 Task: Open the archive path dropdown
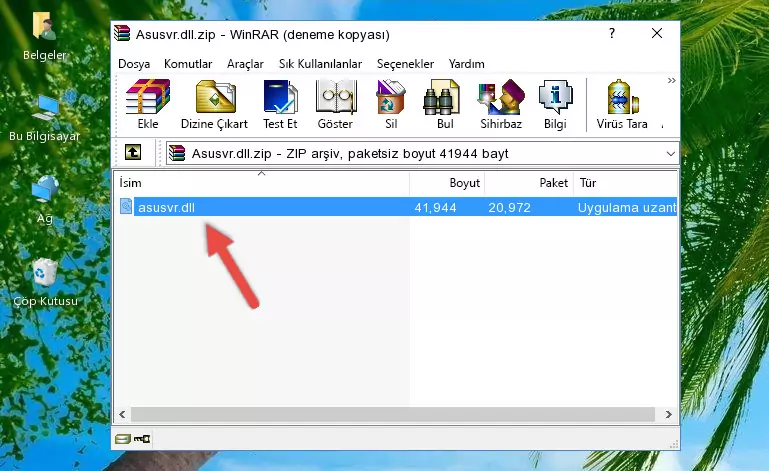(670, 154)
